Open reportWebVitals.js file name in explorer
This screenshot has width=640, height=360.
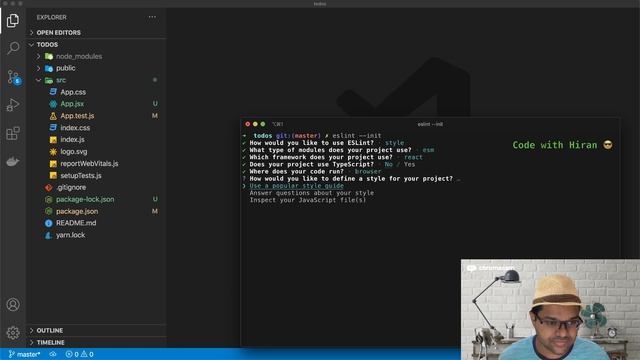point(89,164)
